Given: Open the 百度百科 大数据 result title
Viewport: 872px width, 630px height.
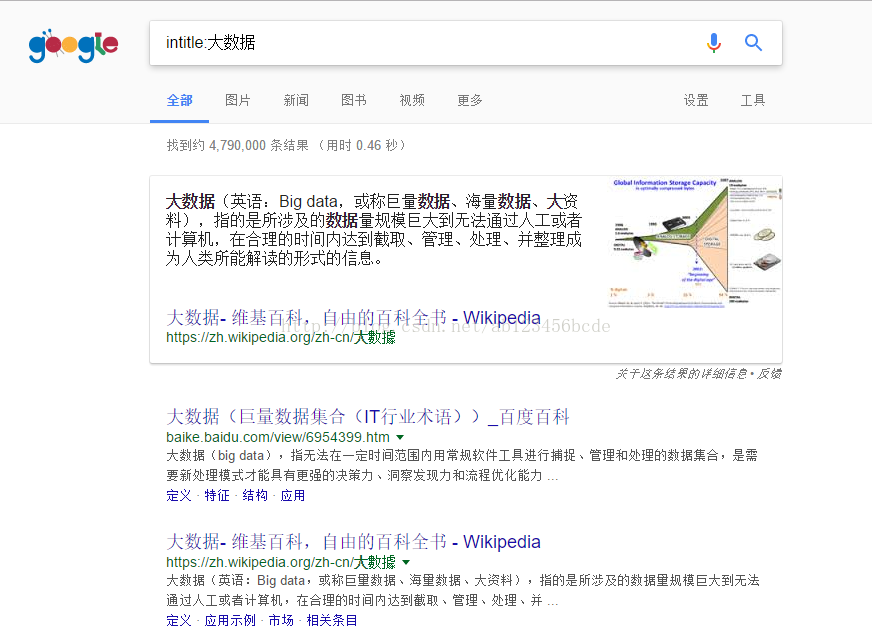Looking at the screenshot, I should [x=368, y=416].
